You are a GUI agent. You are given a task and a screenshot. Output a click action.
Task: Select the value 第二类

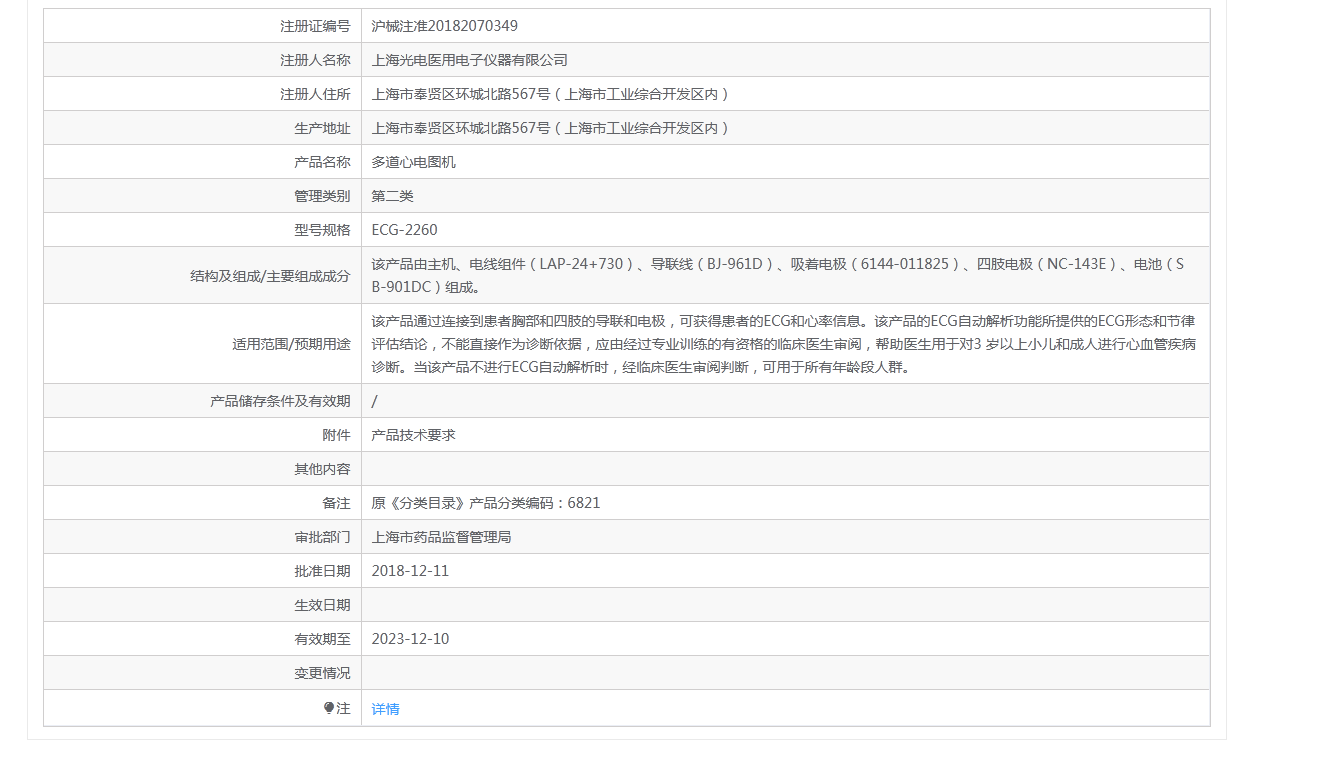pos(392,196)
